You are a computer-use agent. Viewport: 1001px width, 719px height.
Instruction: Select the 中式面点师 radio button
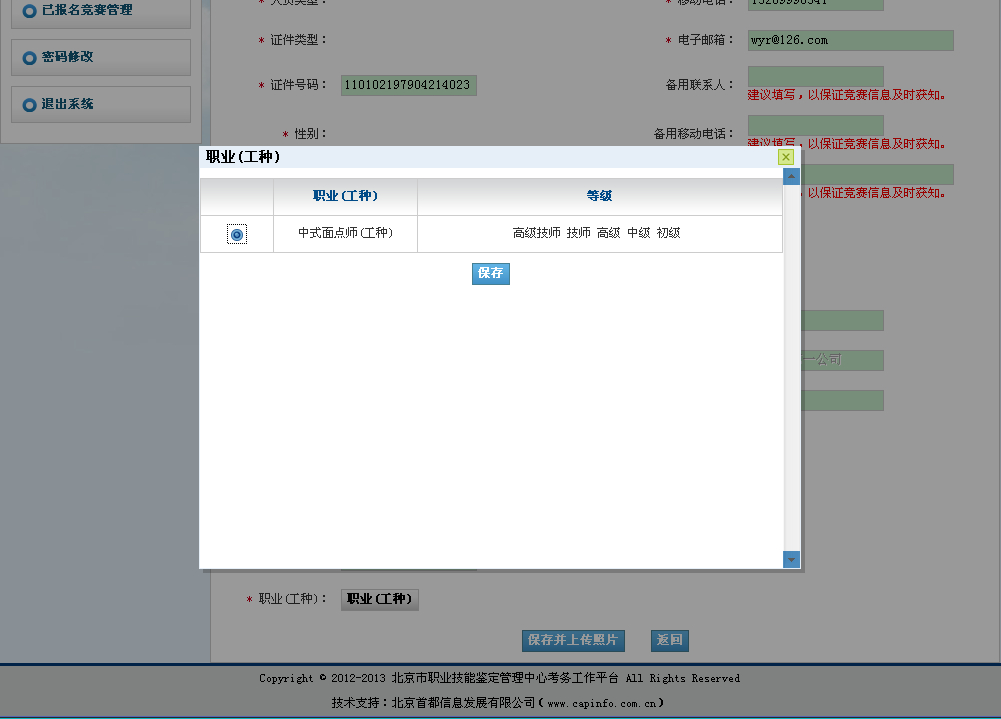237,234
